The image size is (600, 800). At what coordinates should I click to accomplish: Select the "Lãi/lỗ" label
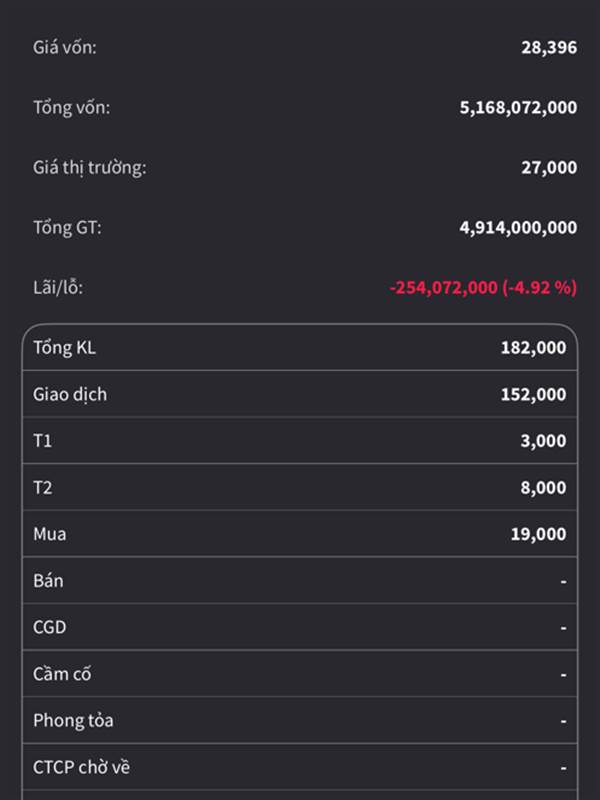tap(58, 287)
